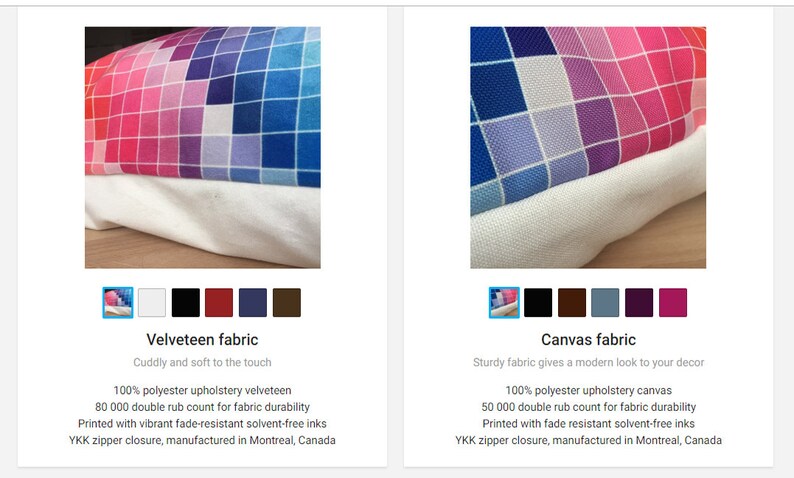Image resolution: width=794 pixels, height=478 pixels.
Task: Pick the black velveteen swatch
Action: point(185,303)
